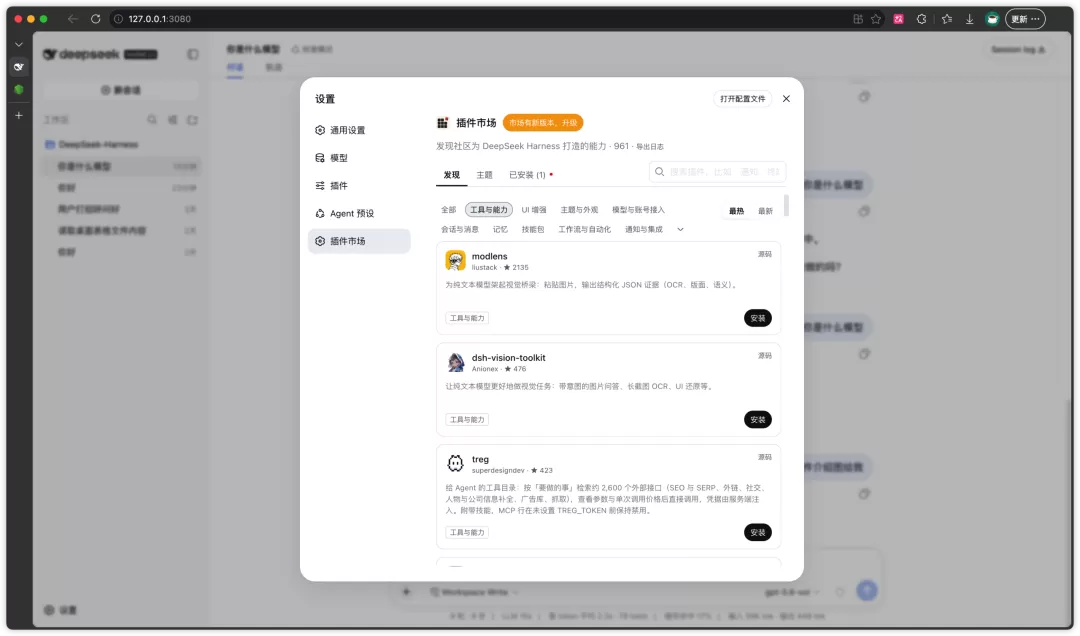Filter plugins by UI 增强
Viewport: 1080px width, 636px height.
coord(534,210)
